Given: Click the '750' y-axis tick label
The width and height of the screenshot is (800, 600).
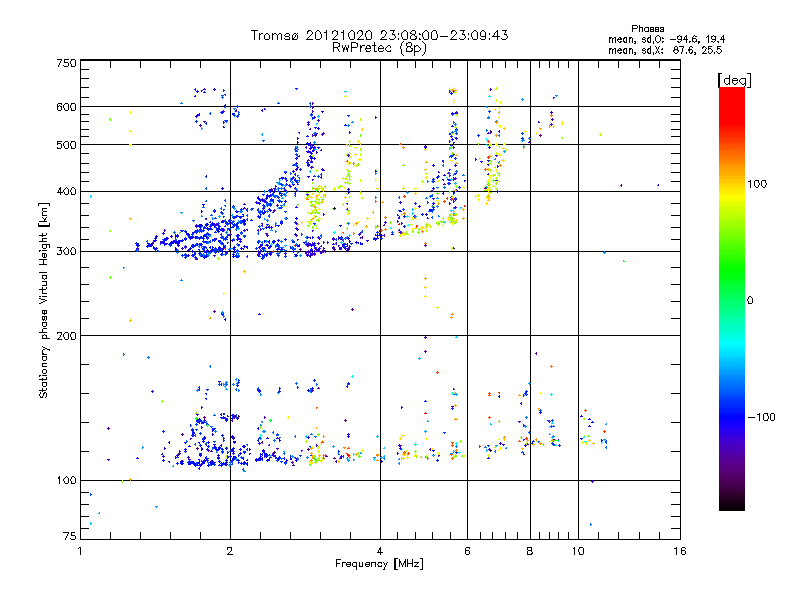Looking at the screenshot, I should (x=67, y=63).
